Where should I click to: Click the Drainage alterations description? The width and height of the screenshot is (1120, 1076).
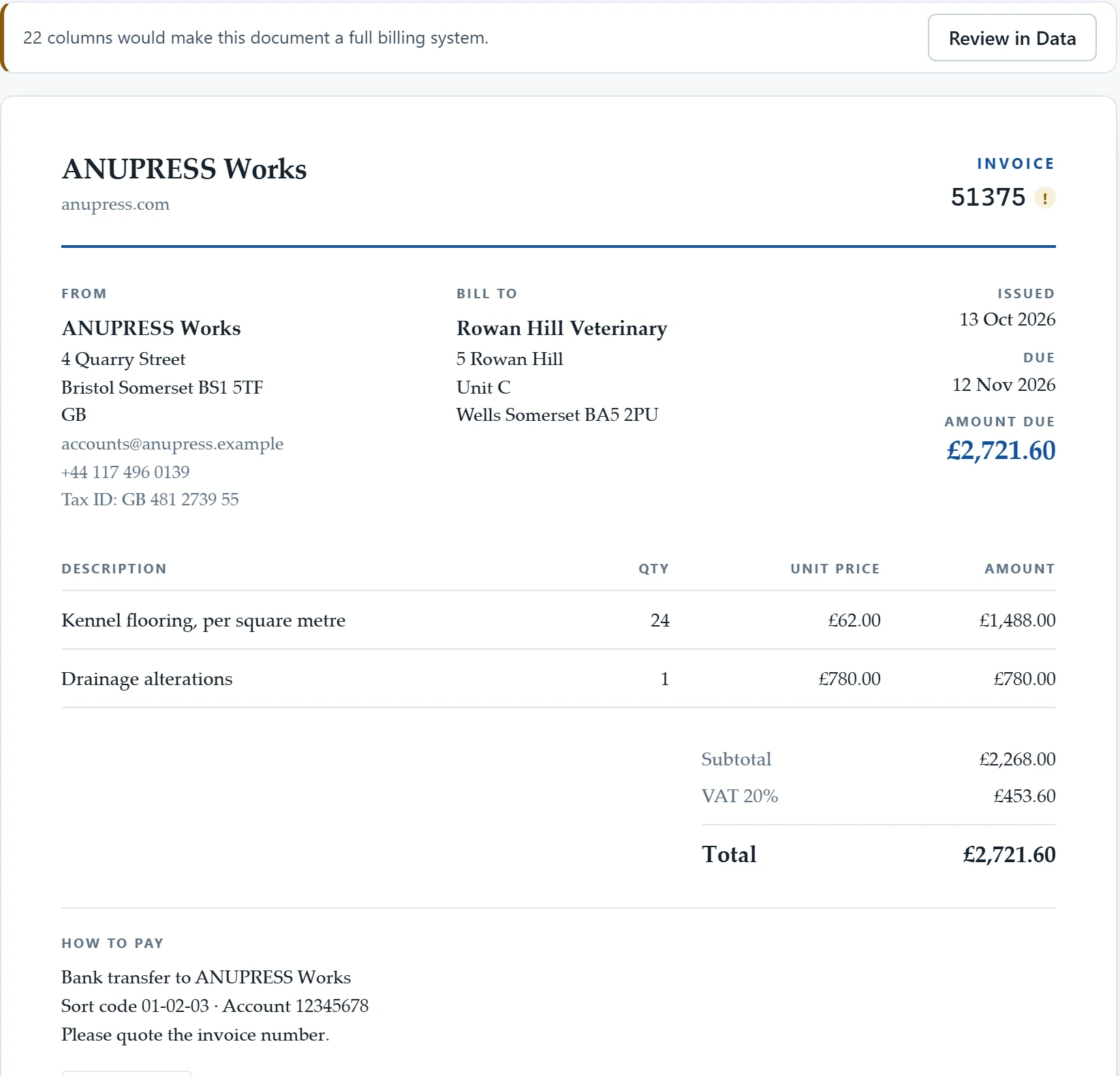coord(146,679)
